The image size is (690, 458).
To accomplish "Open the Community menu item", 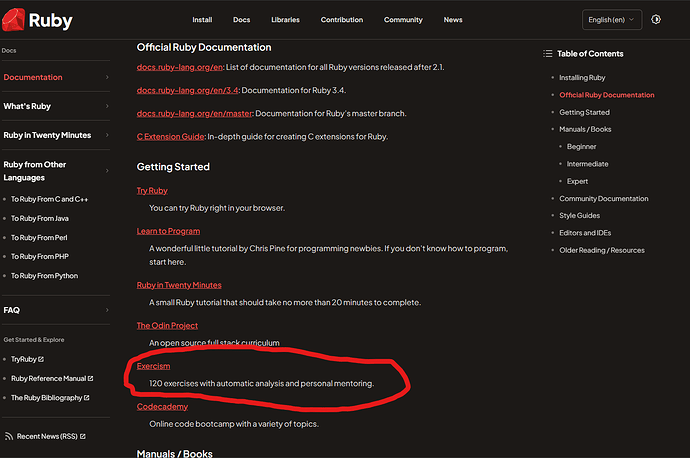I will 403,20.
